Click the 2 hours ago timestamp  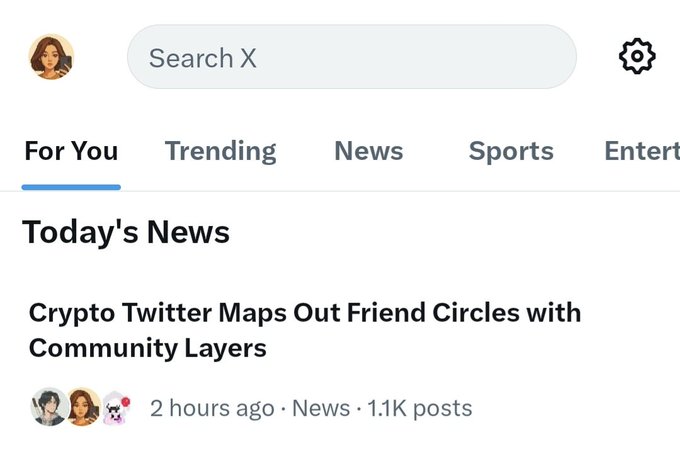[x=212, y=408]
